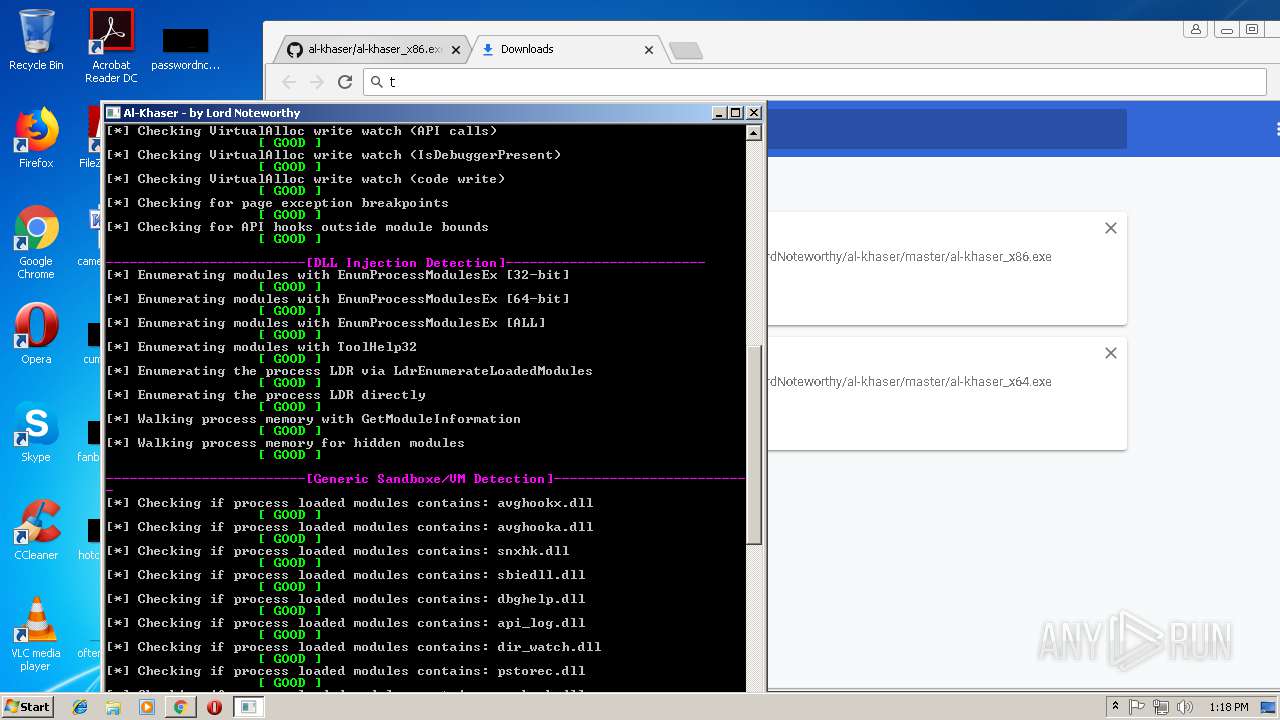1280x720 pixels.
Task: Open Windows Media Player taskbar icon
Action: click(147, 707)
